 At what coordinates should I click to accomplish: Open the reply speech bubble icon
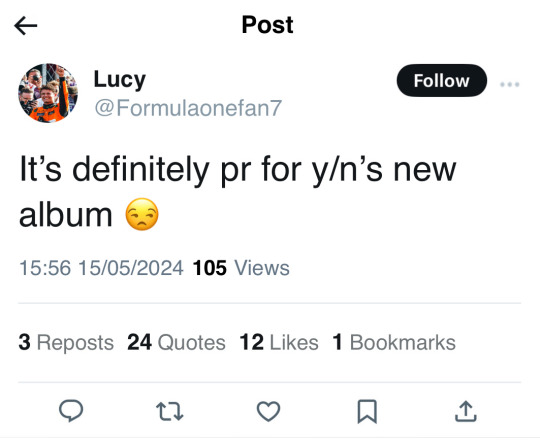pos(71,411)
